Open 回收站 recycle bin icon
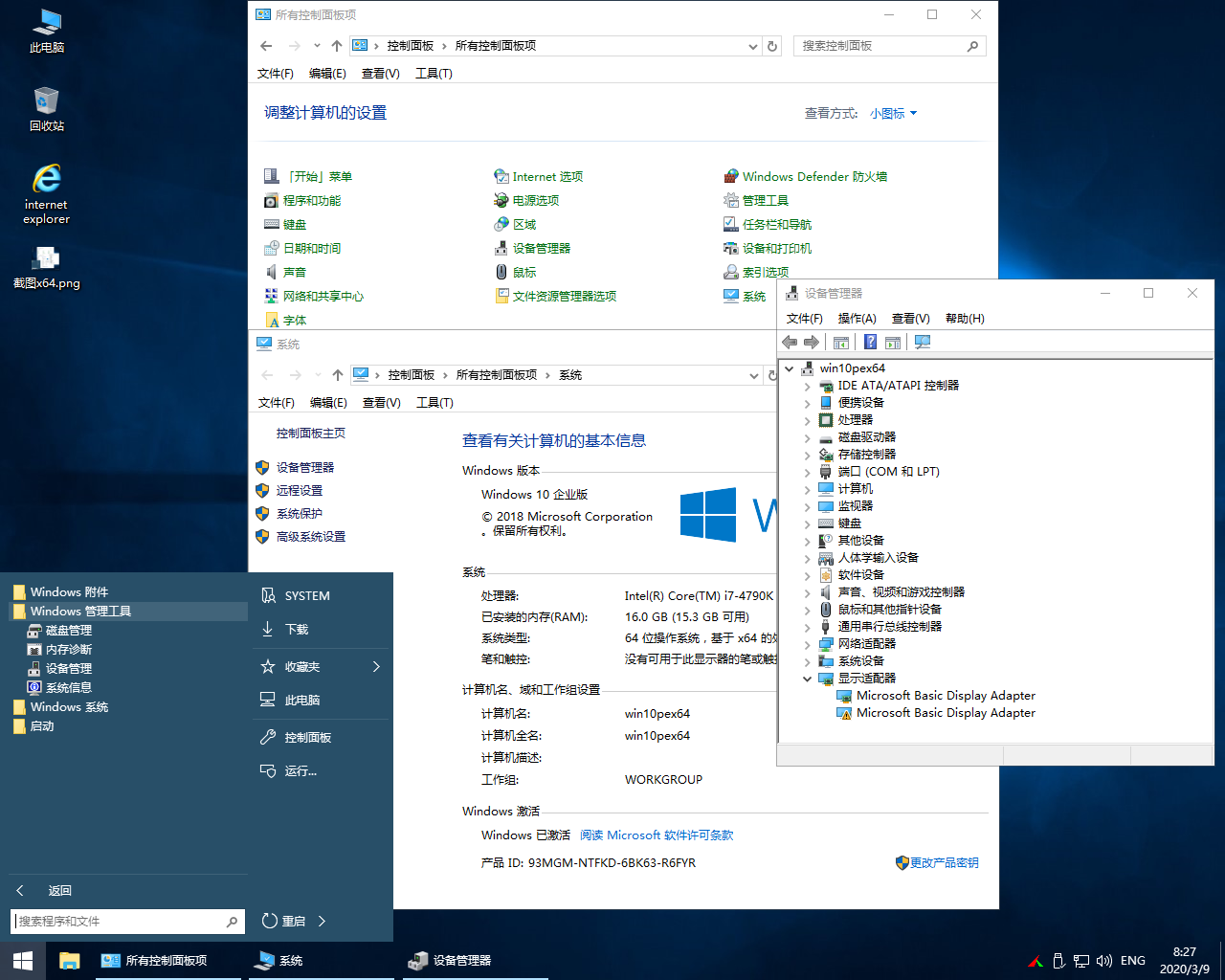This screenshot has width=1225, height=980. click(x=46, y=109)
